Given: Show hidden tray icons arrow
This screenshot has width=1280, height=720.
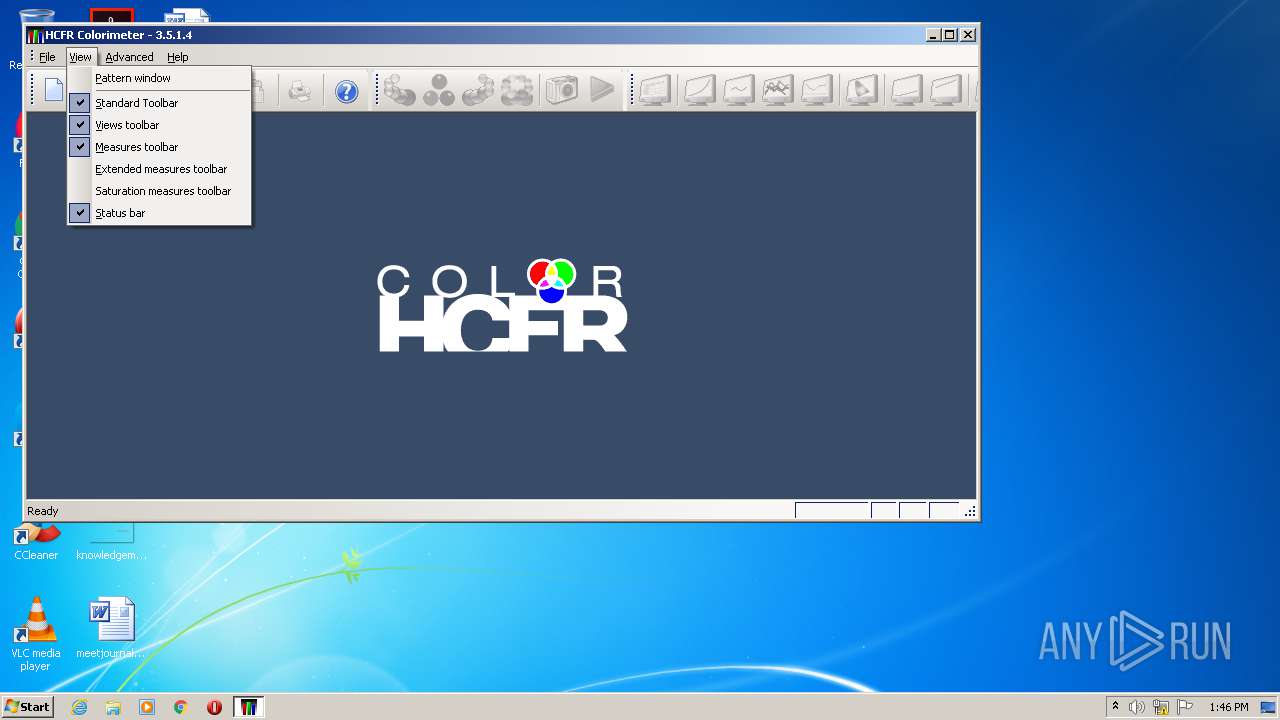Looking at the screenshot, I should (x=1115, y=707).
